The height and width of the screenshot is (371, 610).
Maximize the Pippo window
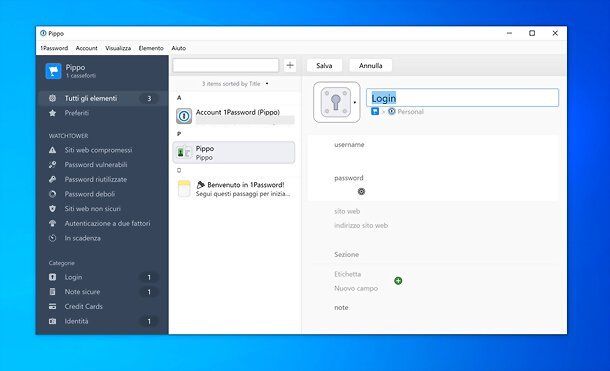coord(532,33)
